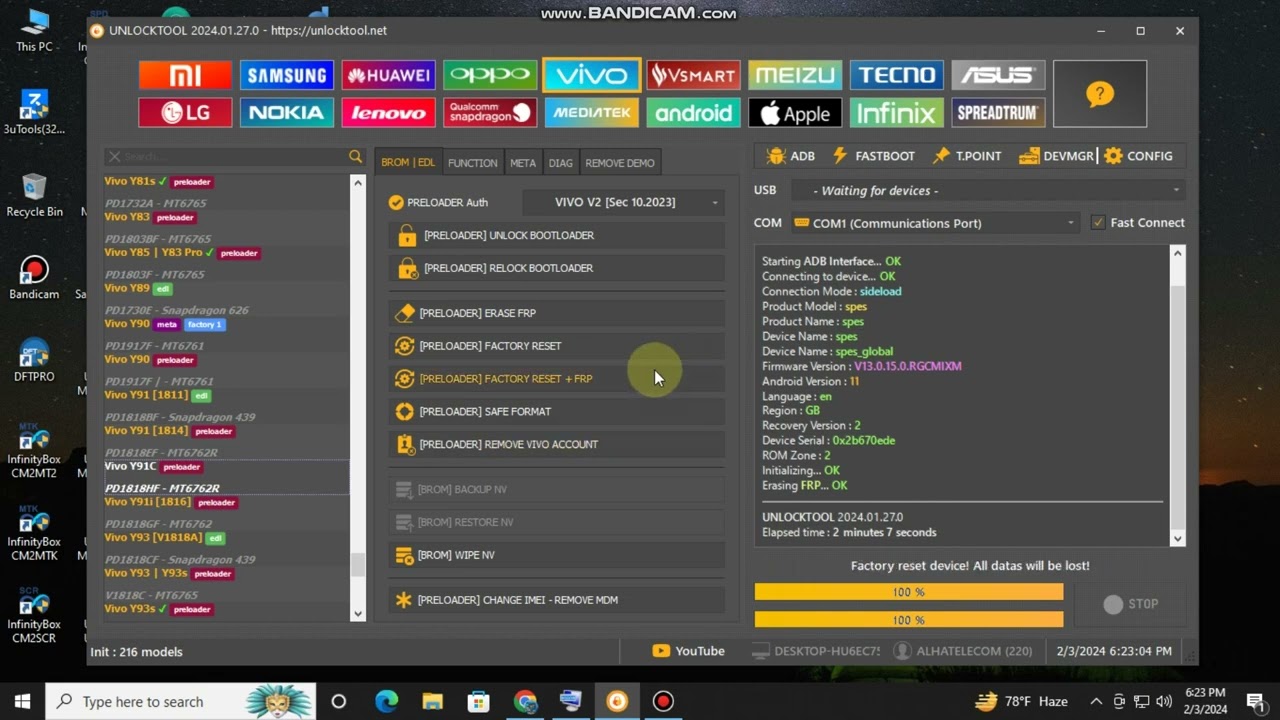Click PRELOADER RELOCK BOOTLOADER button
The width and height of the screenshot is (1280, 720).
point(556,268)
